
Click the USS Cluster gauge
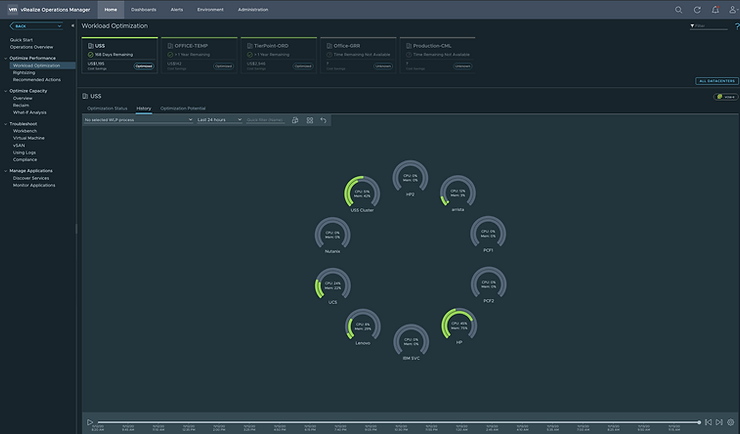coord(362,194)
